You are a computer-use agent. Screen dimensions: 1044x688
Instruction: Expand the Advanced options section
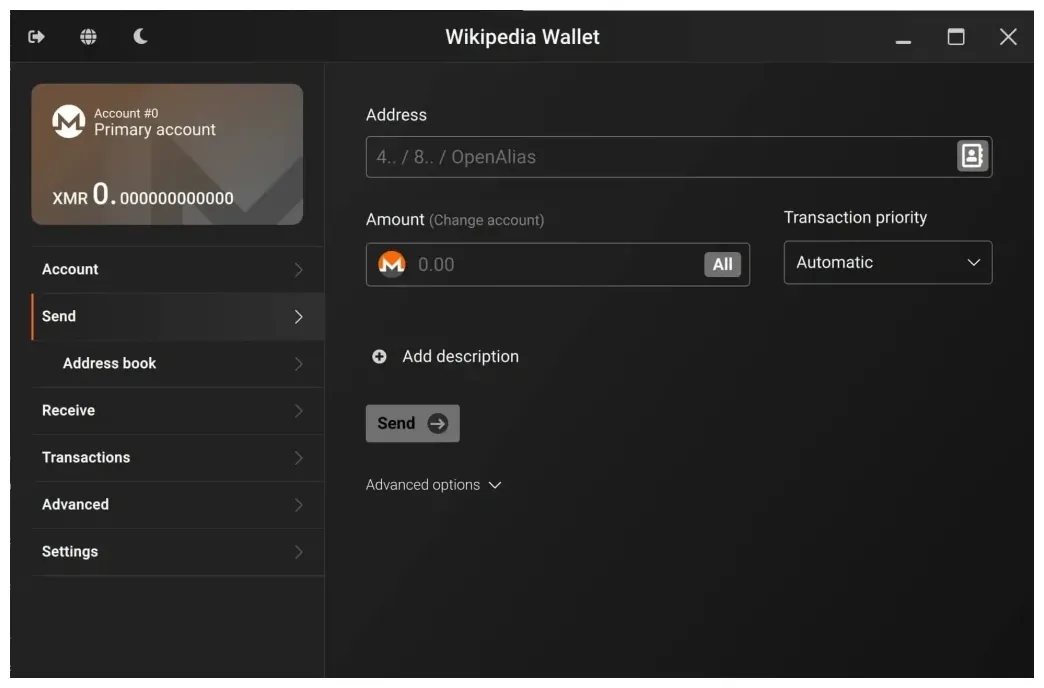click(x=433, y=485)
